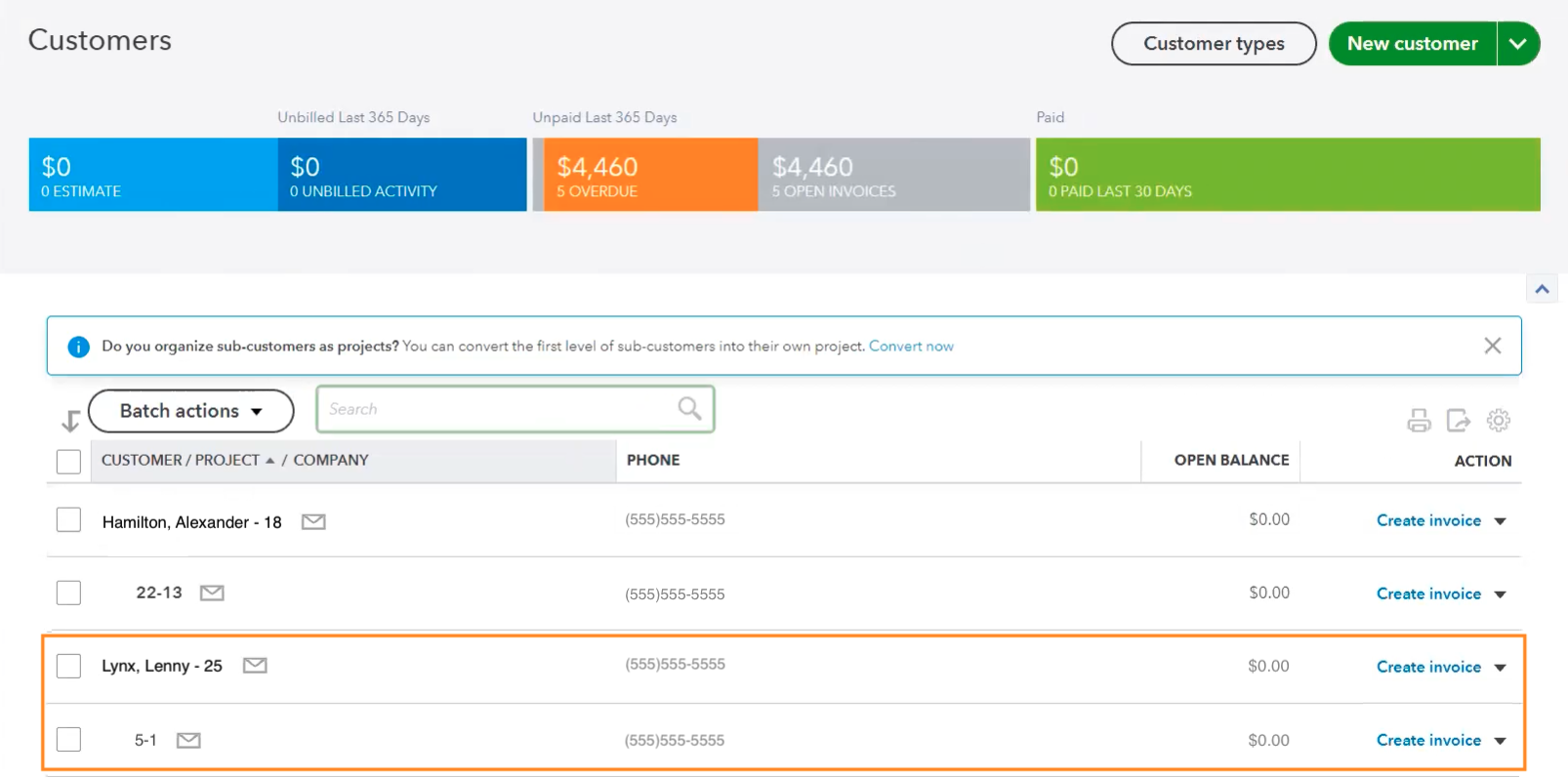Click the envelope icon beside Lynx, Lenny - 25
The image size is (1568, 778).
click(255, 666)
